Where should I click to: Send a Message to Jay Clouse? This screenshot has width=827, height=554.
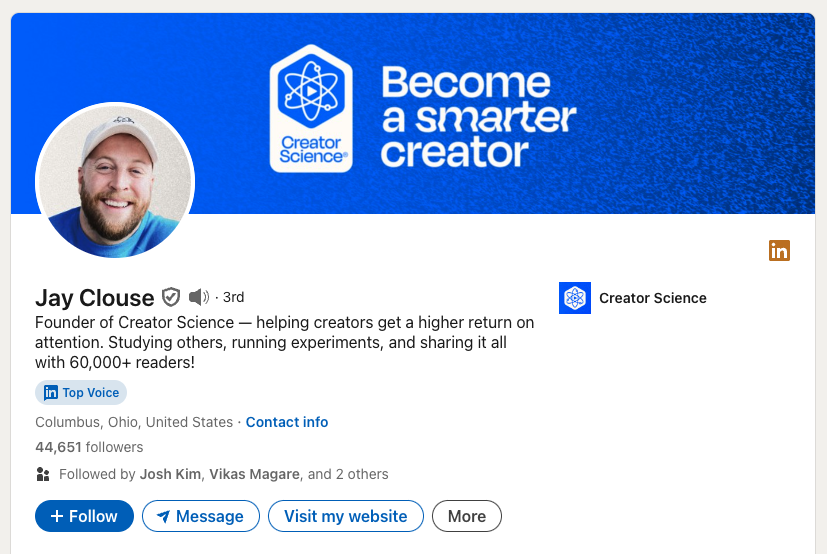(x=201, y=516)
